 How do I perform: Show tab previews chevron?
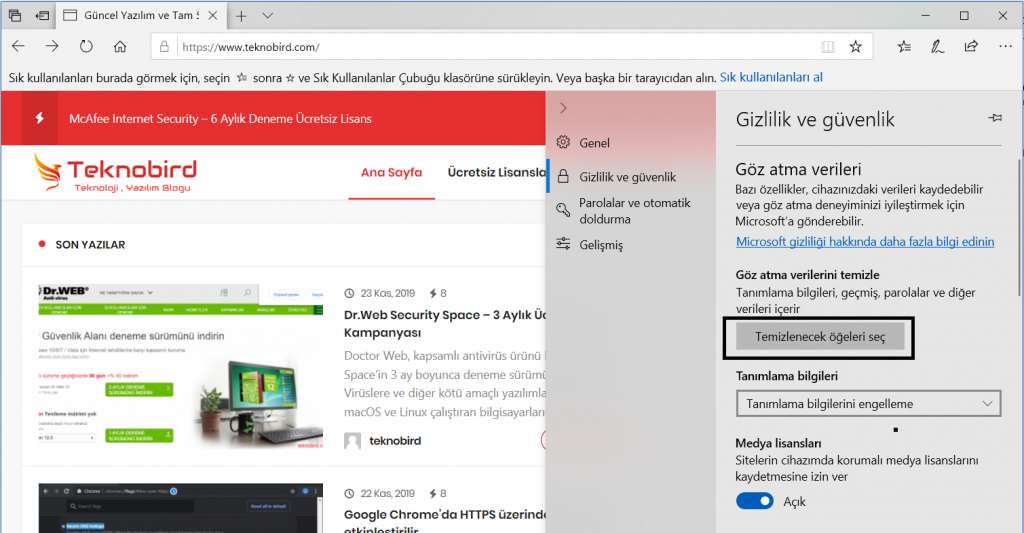tap(267, 16)
